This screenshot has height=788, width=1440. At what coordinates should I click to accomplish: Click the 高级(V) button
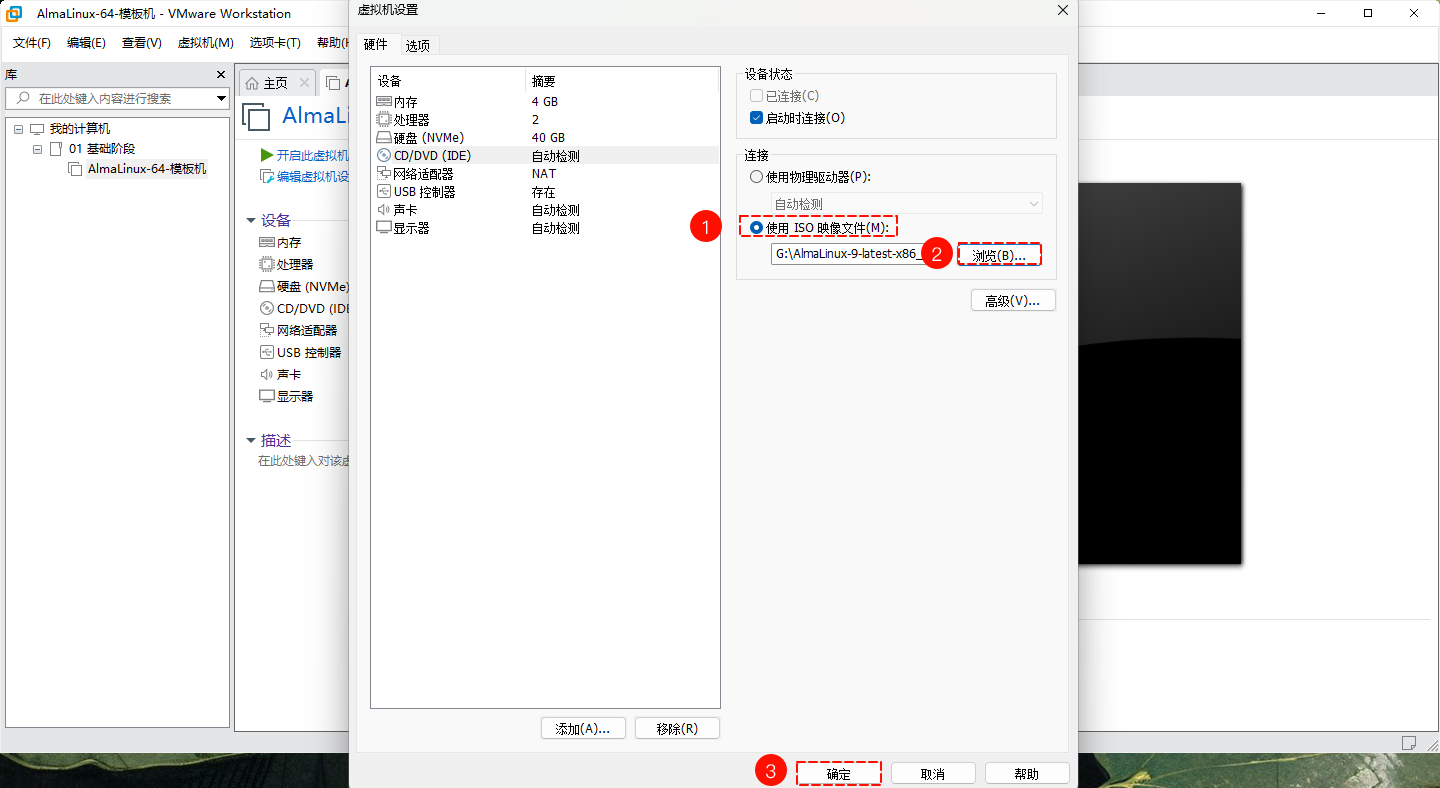point(1012,300)
